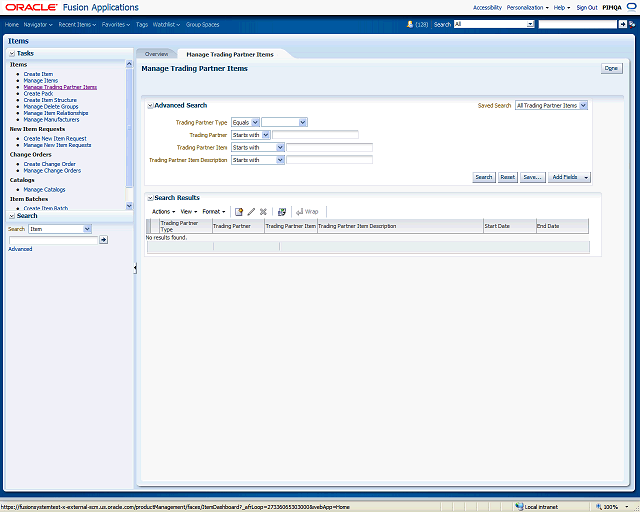
Task: Click the left panel Search go arrow
Action: click(x=104, y=240)
